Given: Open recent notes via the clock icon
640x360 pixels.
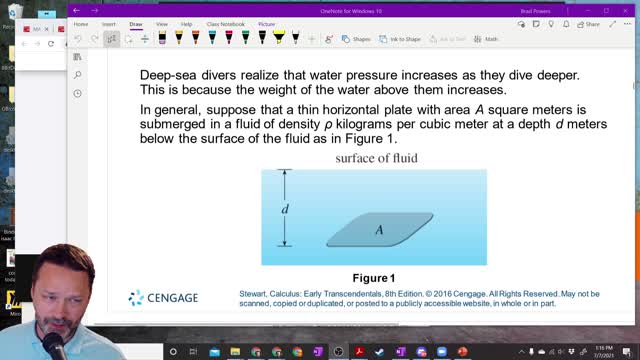Looking at the screenshot, I should 78,93.
